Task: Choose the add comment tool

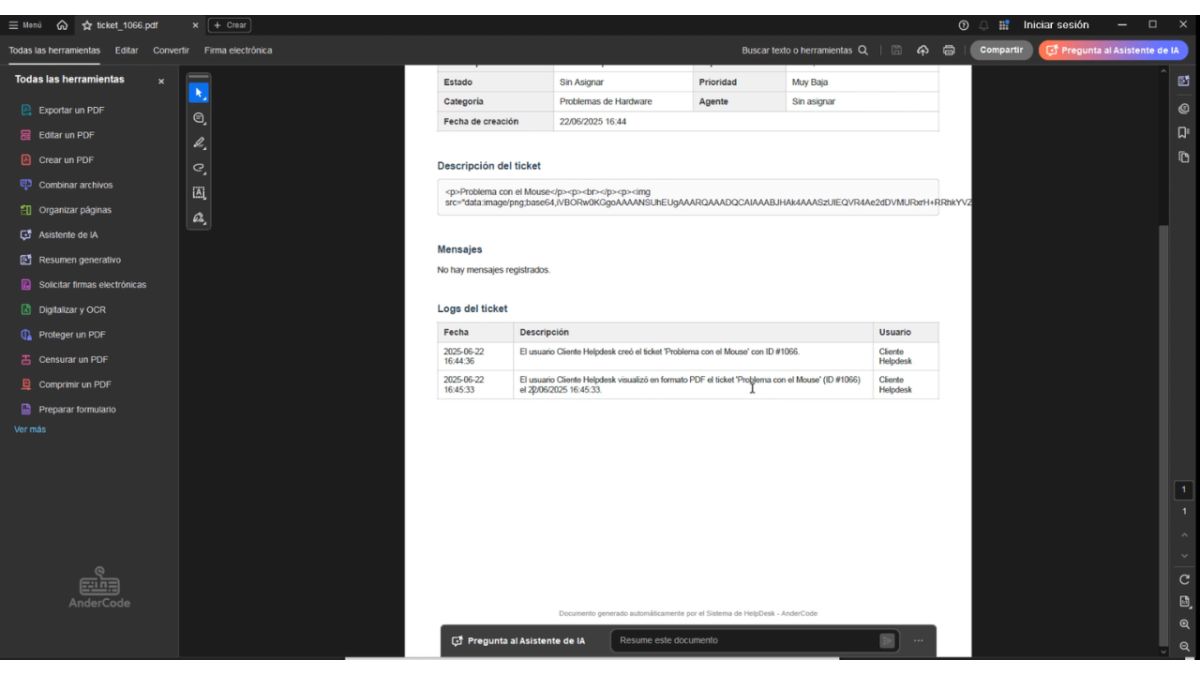Action: tap(199, 118)
